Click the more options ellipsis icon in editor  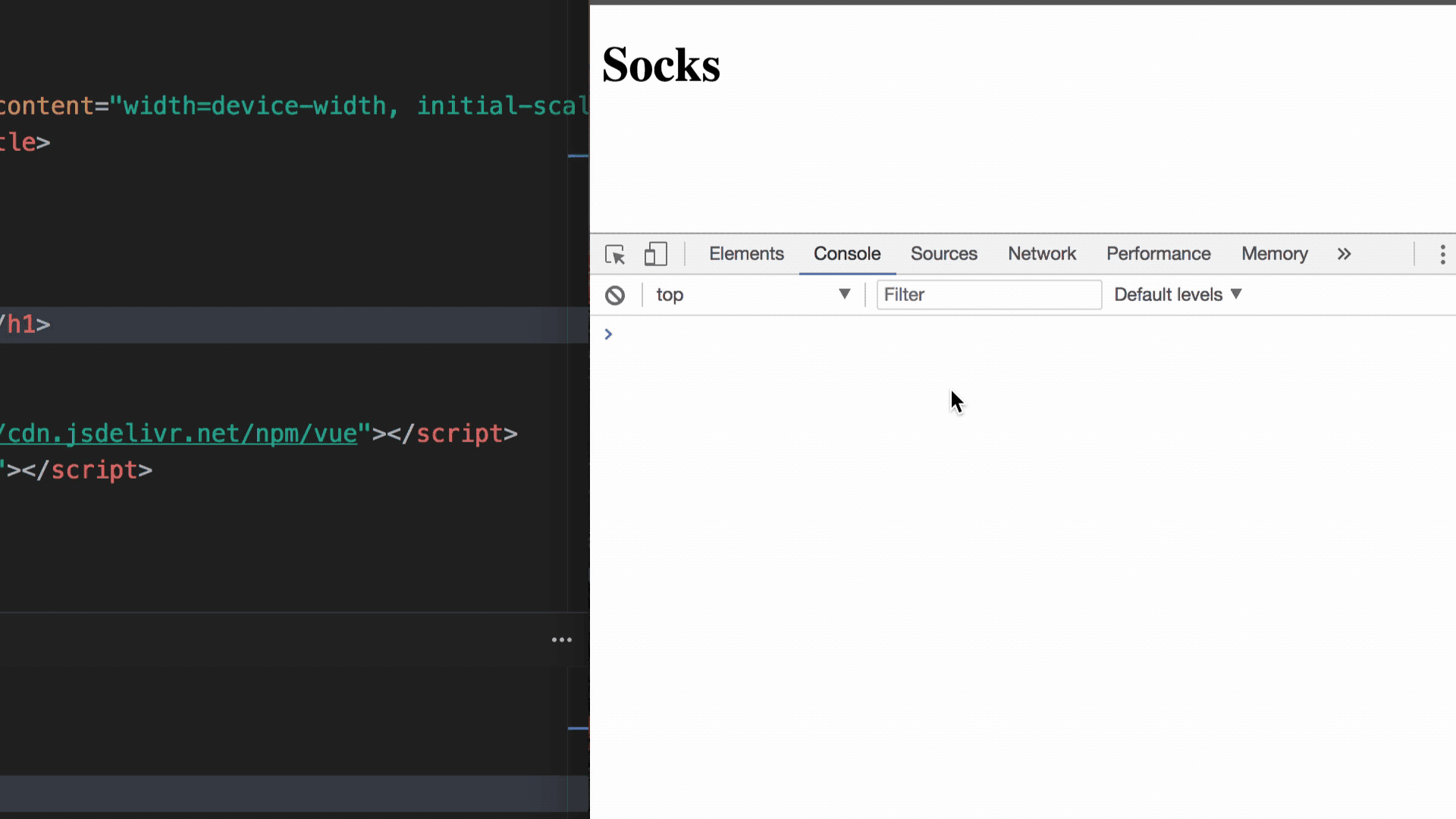click(562, 639)
